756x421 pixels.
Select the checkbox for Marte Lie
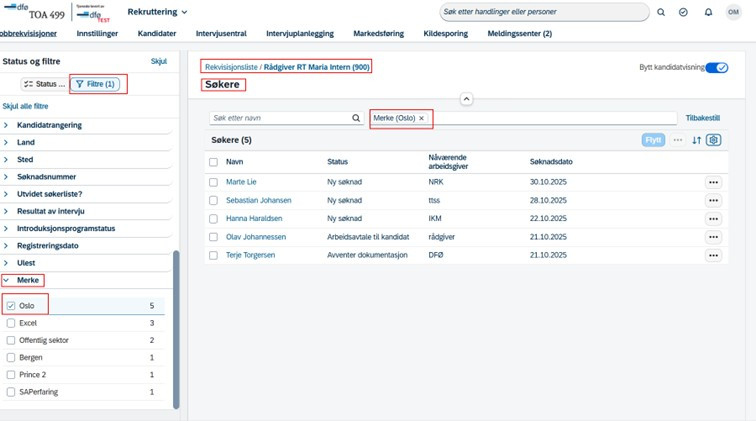click(x=214, y=182)
